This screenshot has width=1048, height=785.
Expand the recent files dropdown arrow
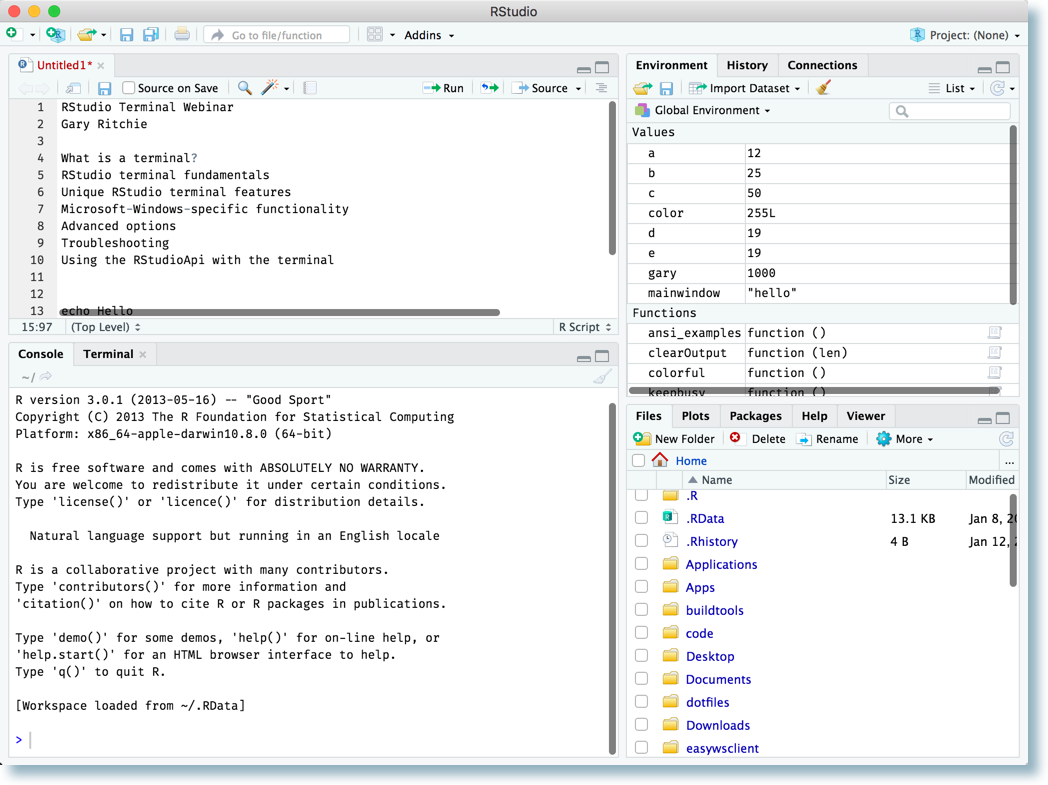(104, 35)
